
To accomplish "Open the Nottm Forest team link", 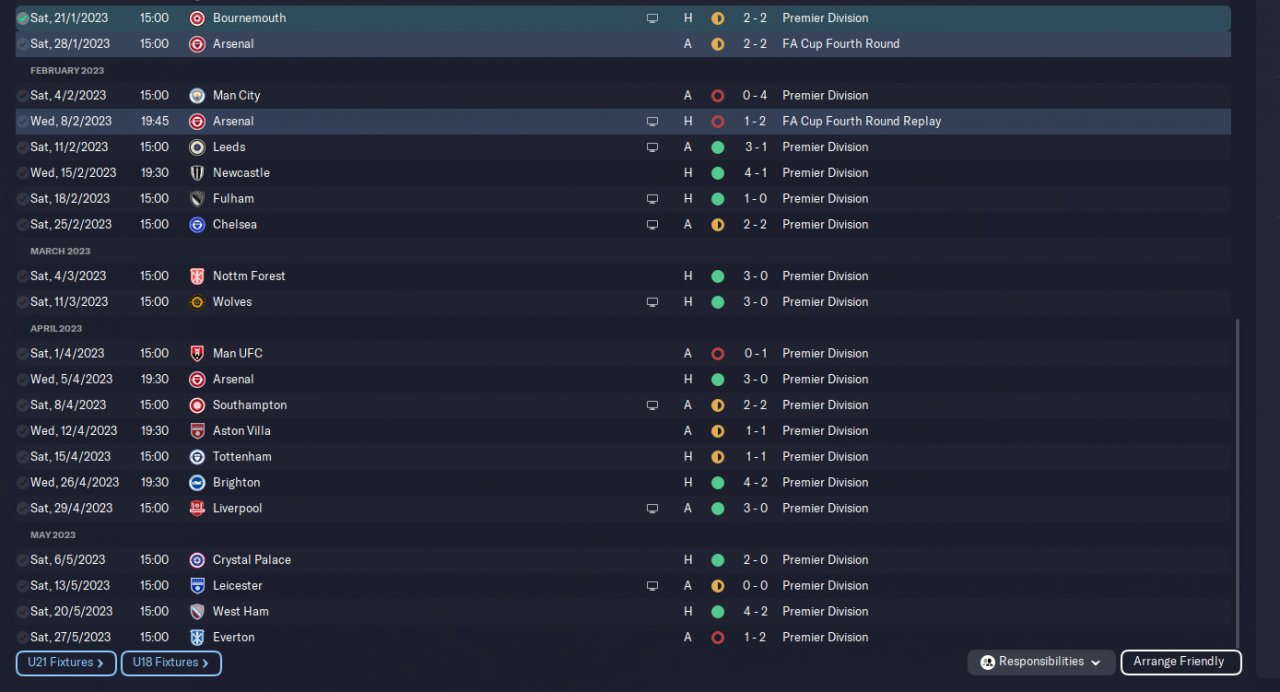I will click(x=249, y=276).
